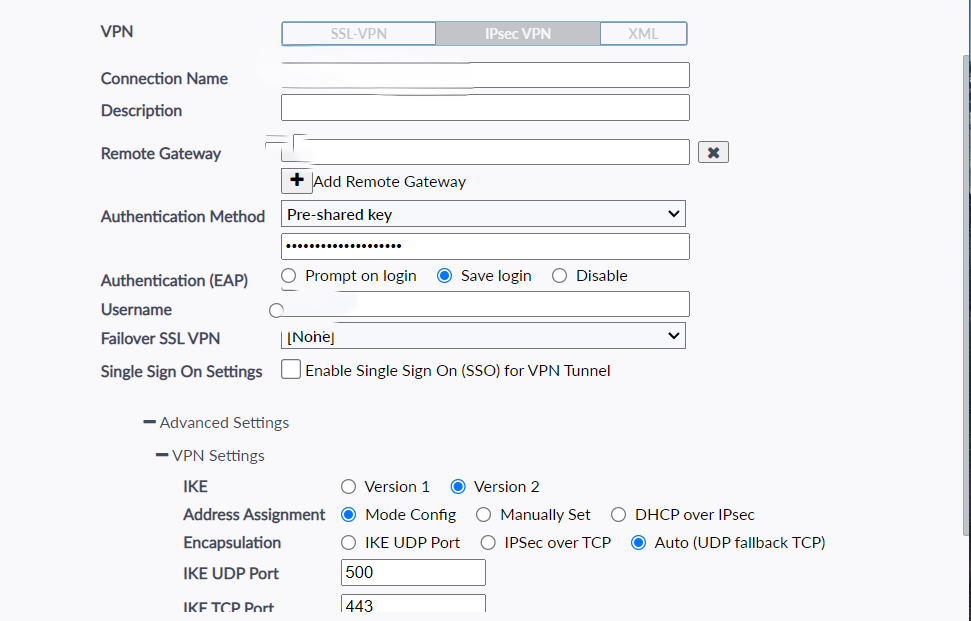Click the pre-shared key password field
971x621 pixels.
(485, 246)
